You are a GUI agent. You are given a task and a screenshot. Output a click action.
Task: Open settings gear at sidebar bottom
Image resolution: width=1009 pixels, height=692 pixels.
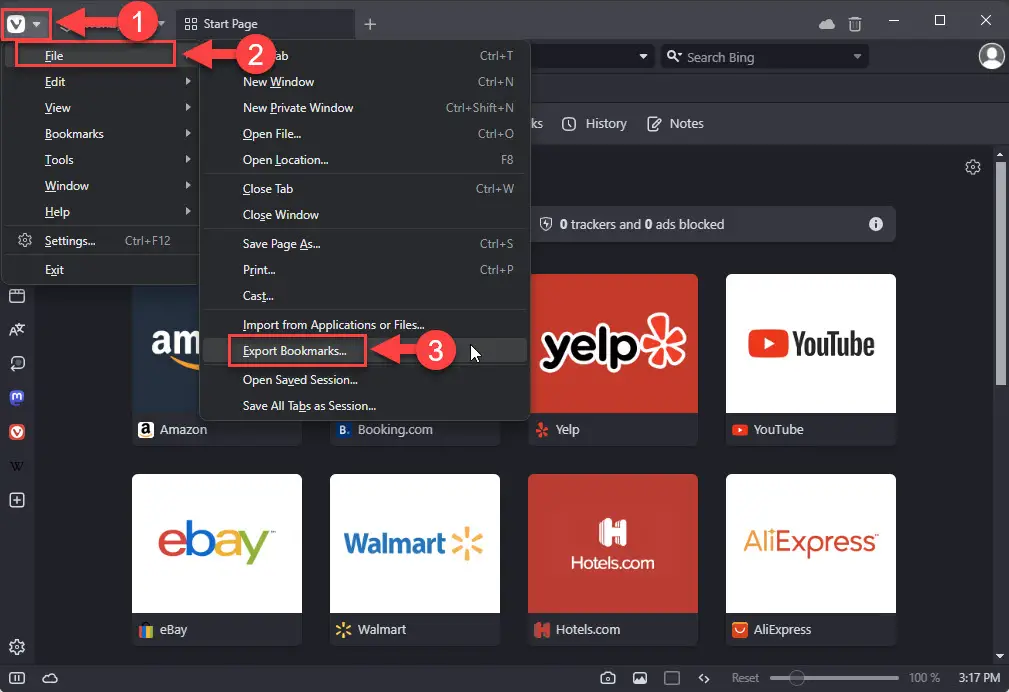17,647
